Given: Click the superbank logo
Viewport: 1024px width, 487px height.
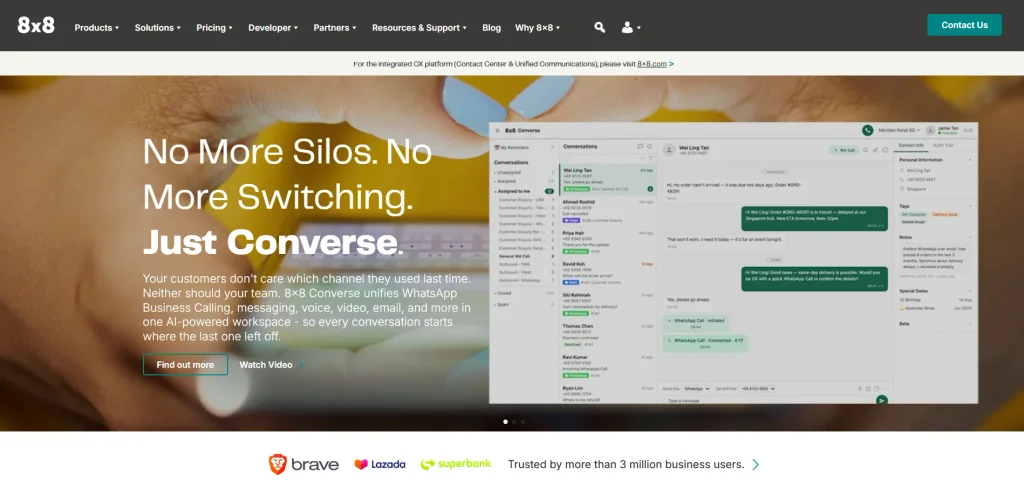Looking at the screenshot, I should click(455, 464).
